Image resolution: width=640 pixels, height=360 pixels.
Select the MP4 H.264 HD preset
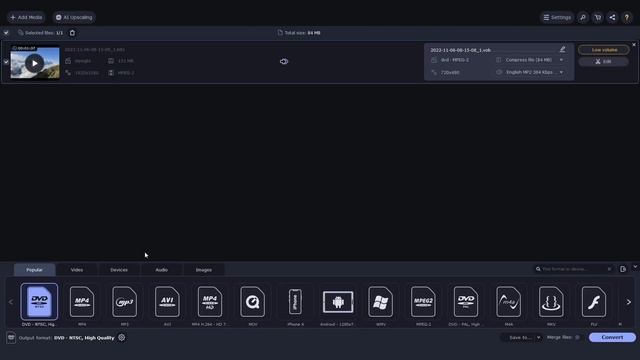coord(210,302)
